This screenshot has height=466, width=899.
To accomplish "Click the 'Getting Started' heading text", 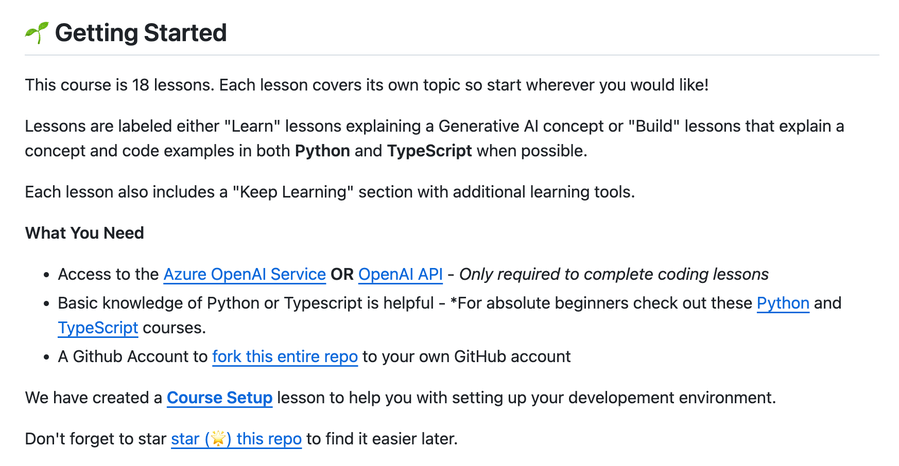I will (140, 33).
